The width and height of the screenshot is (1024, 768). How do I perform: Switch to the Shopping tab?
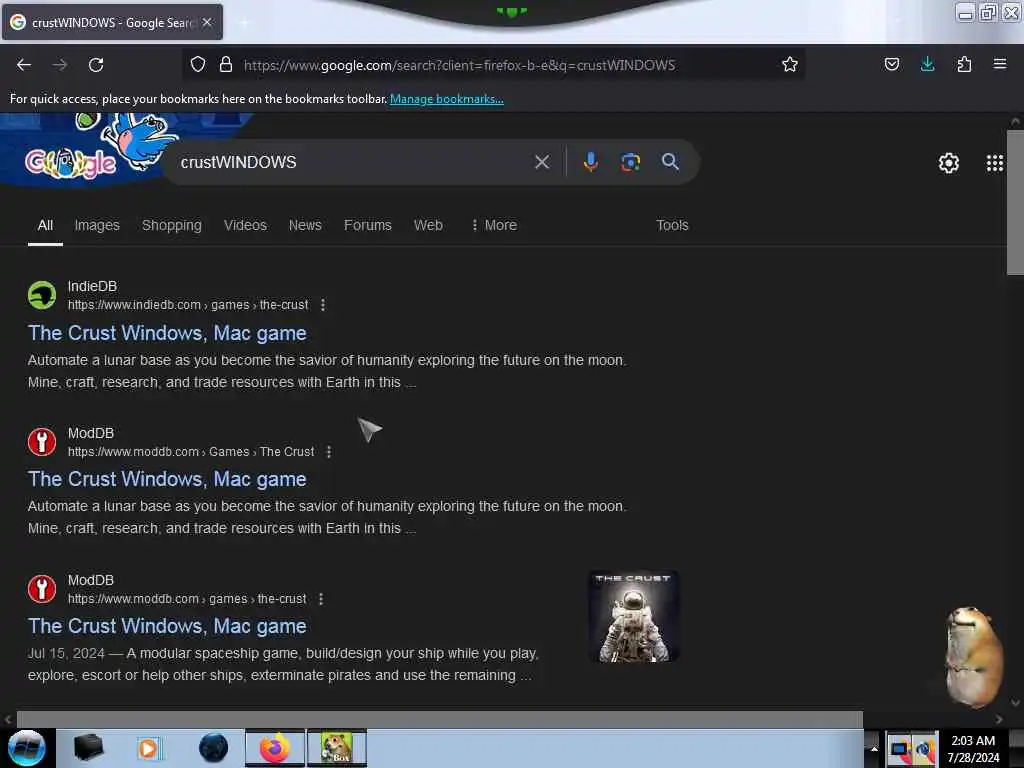tap(172, 225)
